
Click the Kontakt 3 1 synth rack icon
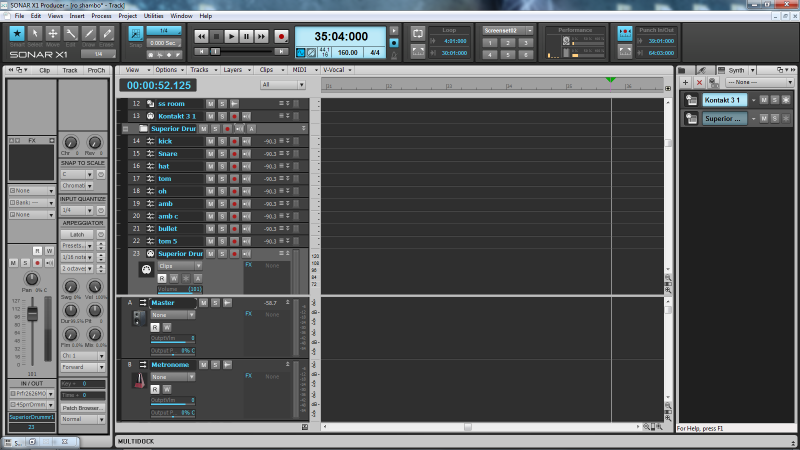(x=691, y=100)
